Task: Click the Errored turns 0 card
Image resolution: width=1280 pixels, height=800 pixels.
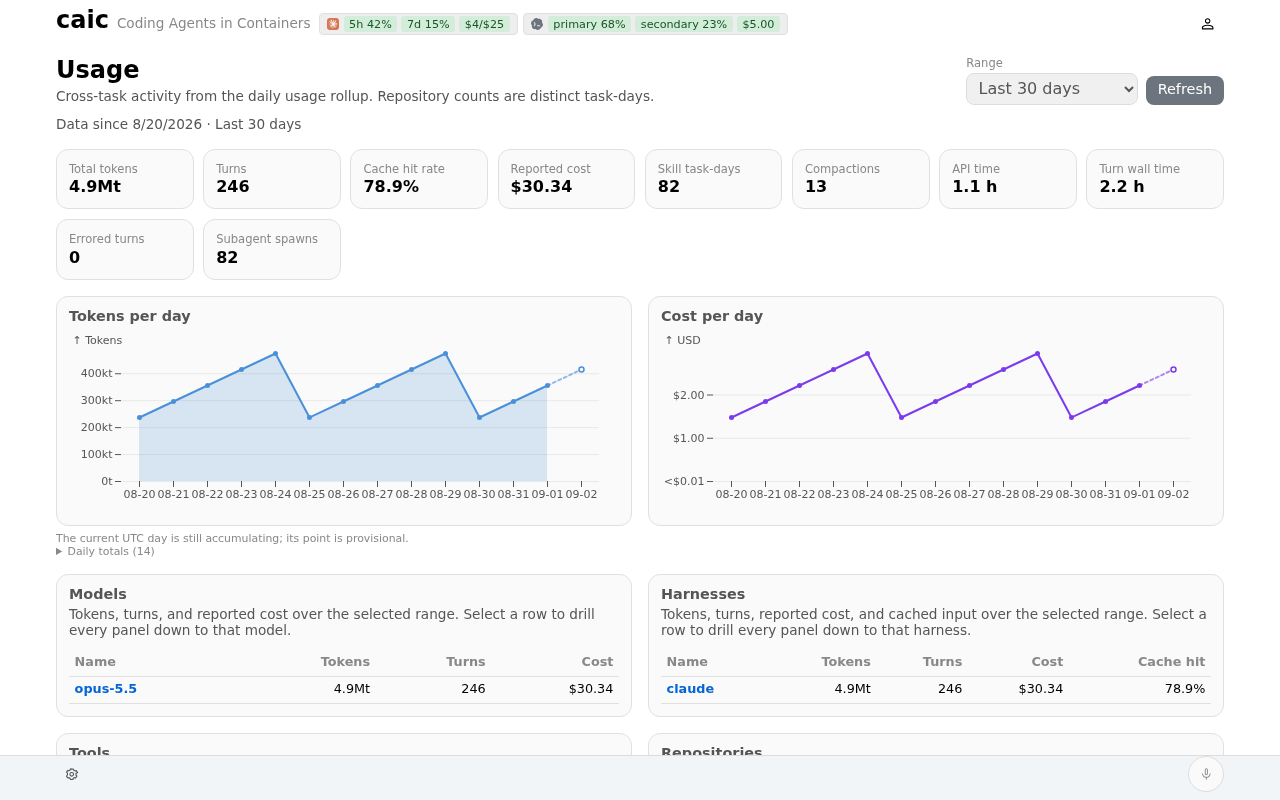Action: [x=125, y=250]
